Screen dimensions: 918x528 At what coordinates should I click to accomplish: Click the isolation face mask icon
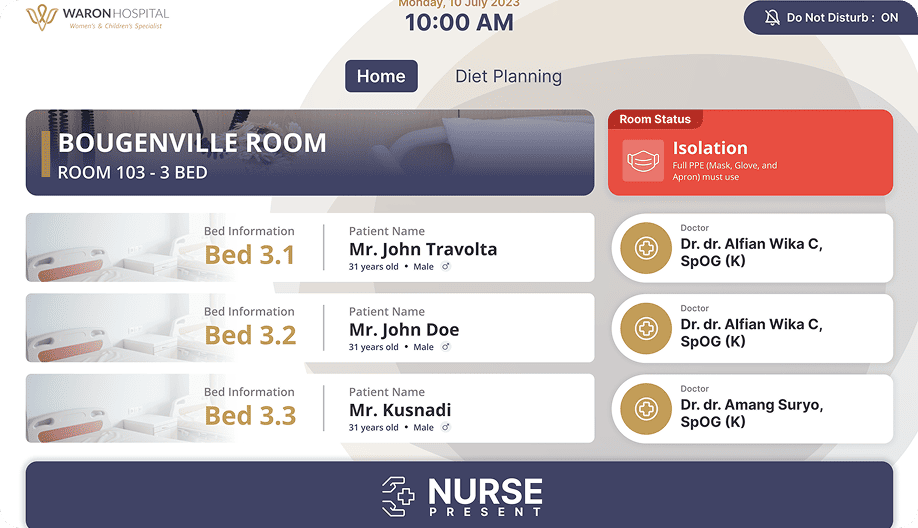643,161
